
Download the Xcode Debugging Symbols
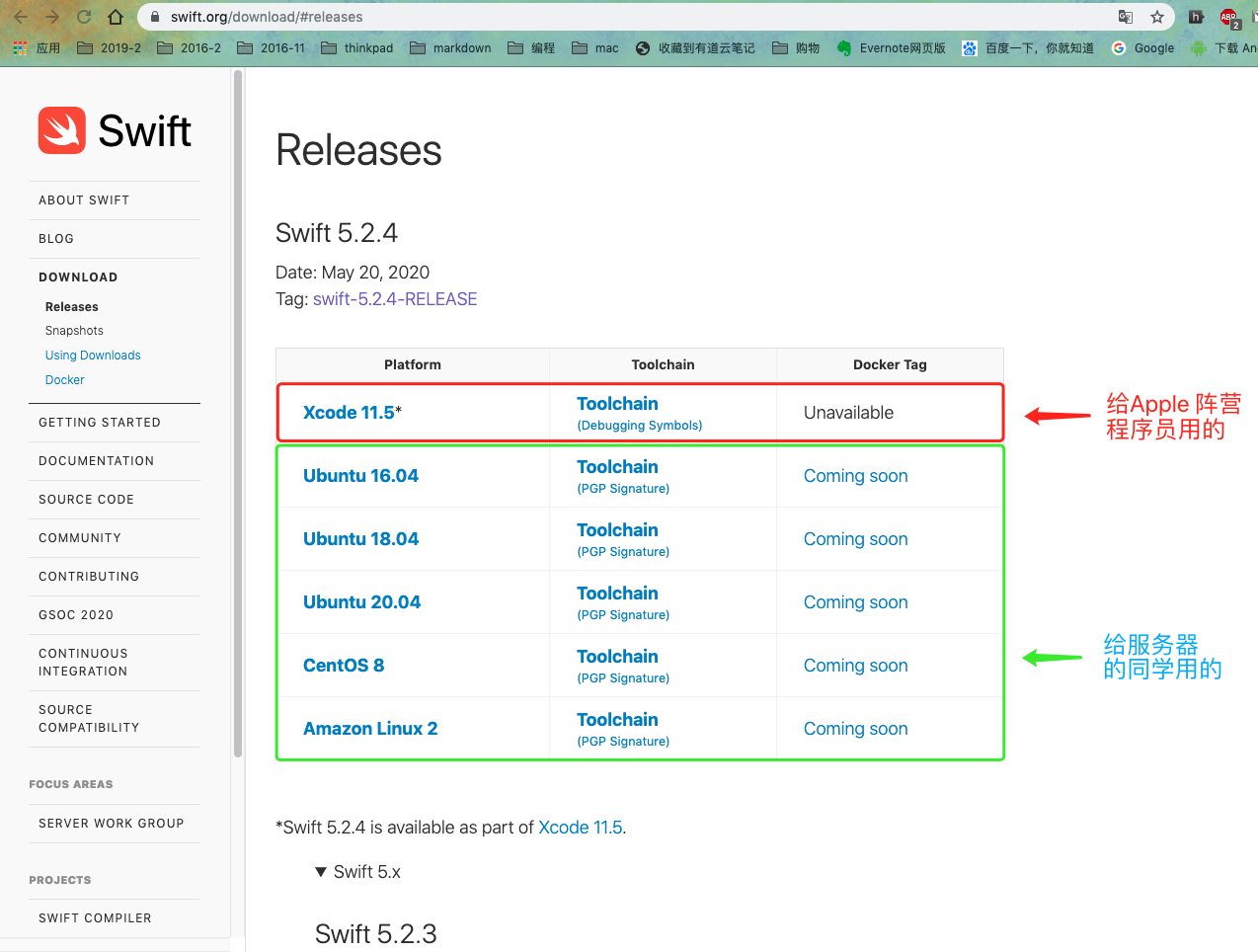coord(640,426)
